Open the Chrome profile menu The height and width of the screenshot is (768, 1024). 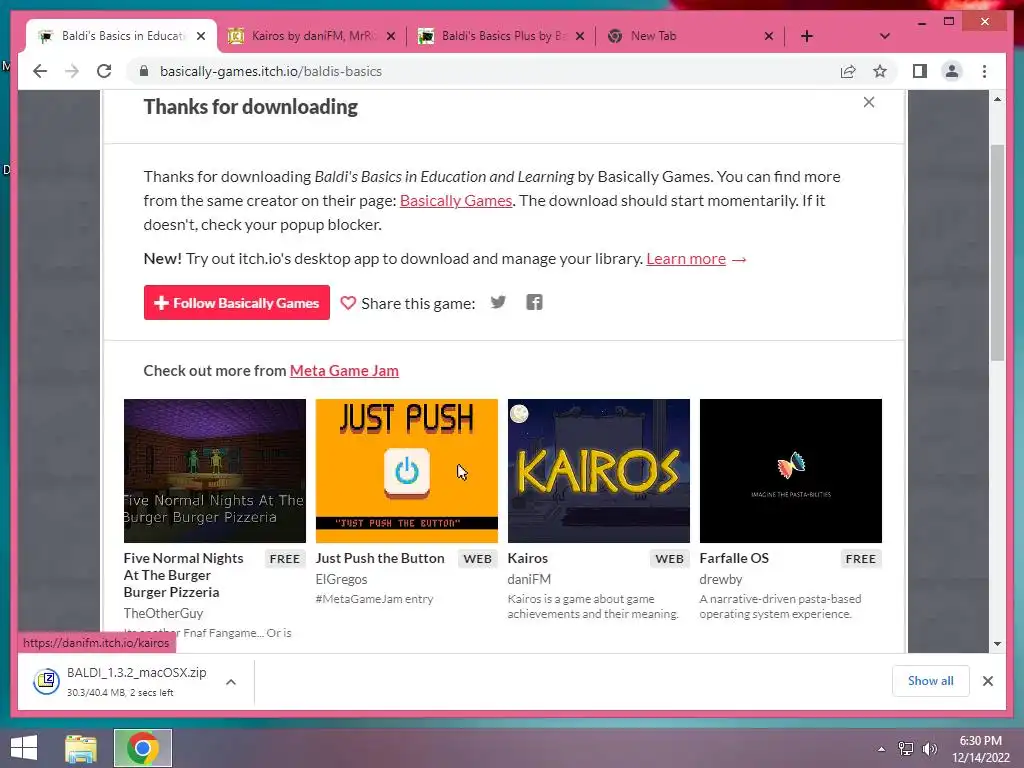coord(952,71)
